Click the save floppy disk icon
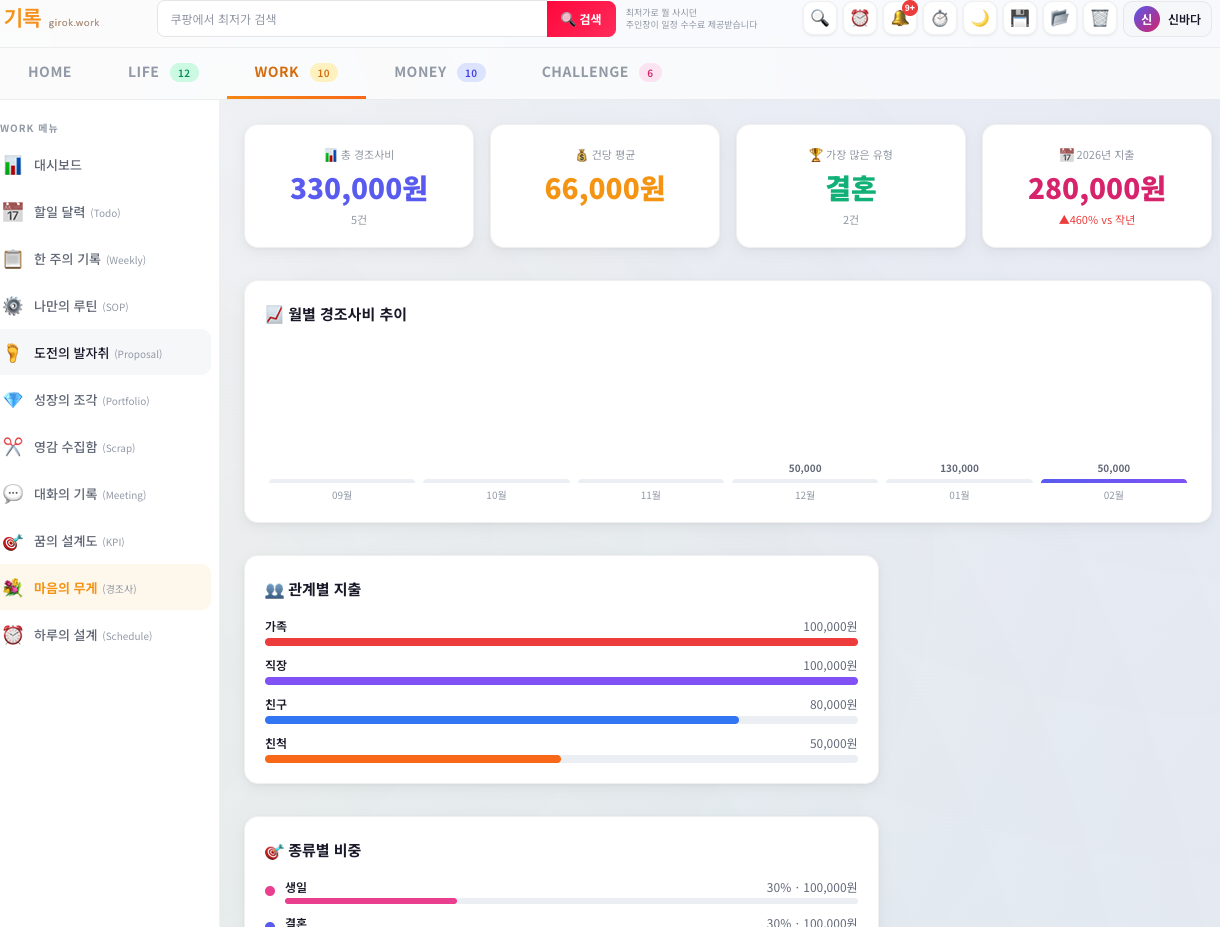 (x=1019, y=18)
